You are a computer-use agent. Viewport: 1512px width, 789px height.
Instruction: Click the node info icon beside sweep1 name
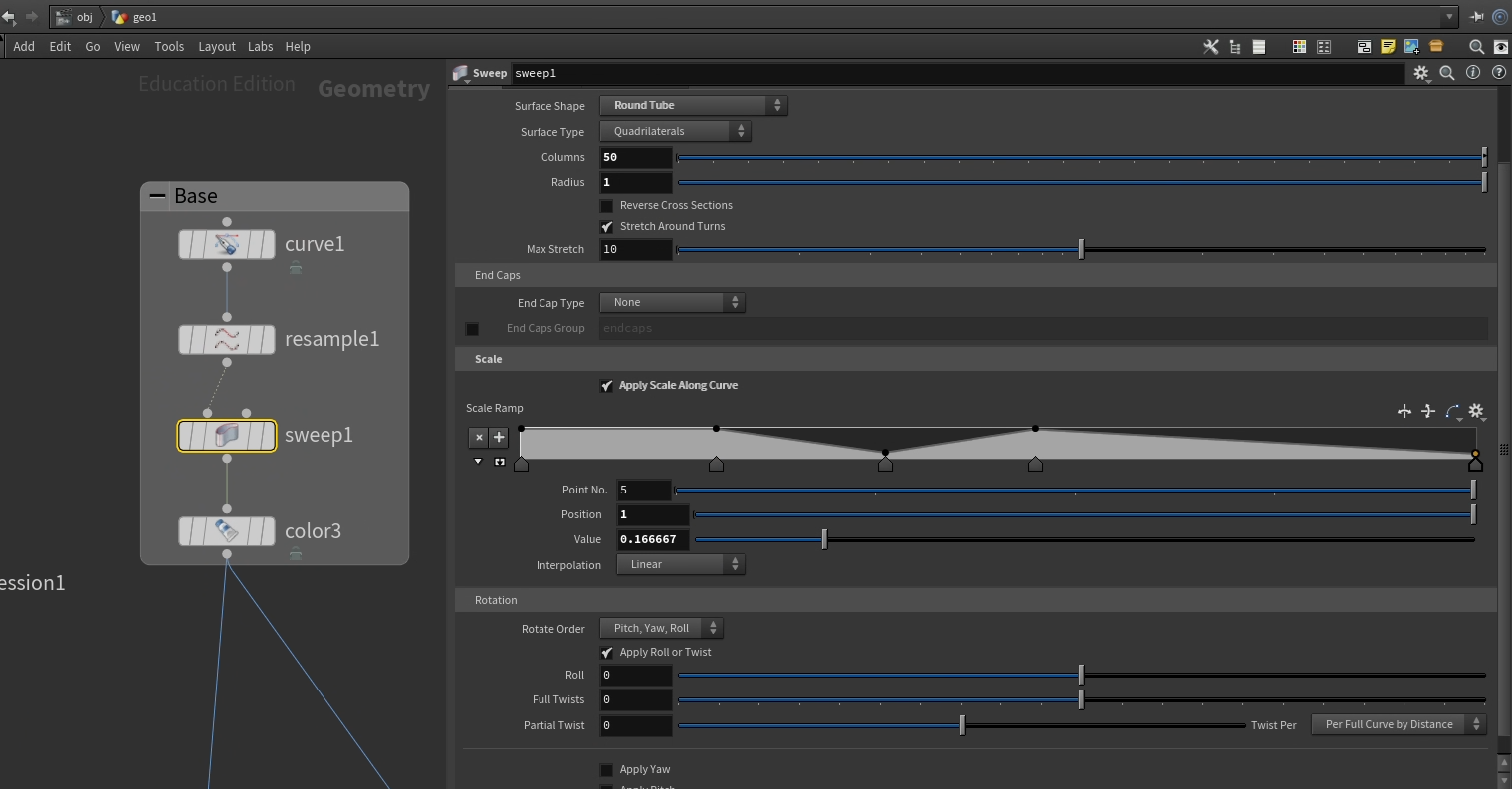1473,73
